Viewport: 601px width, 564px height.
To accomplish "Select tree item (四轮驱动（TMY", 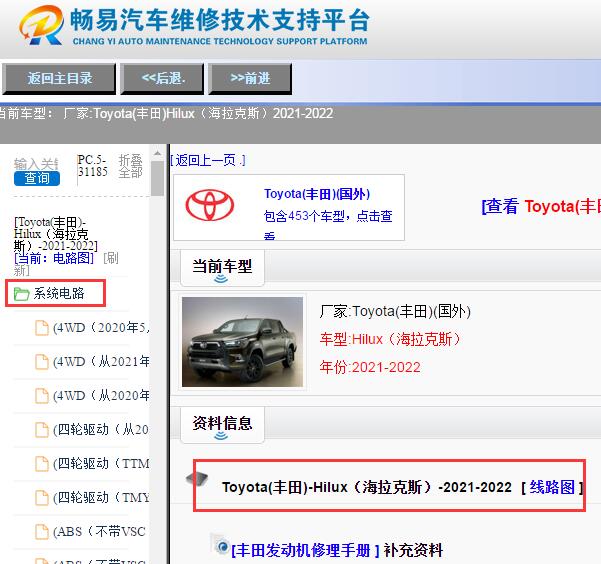I will [x=101, y=498].
